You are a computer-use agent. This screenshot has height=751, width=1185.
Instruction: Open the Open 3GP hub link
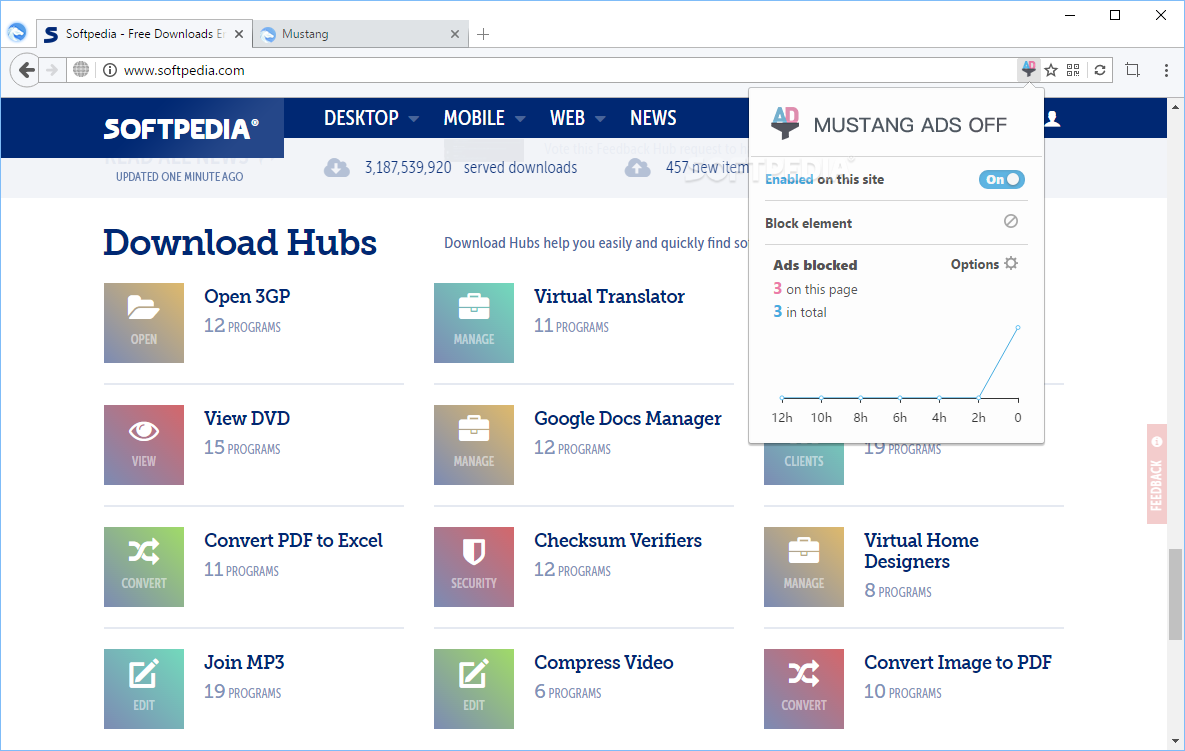coord(247,296)
